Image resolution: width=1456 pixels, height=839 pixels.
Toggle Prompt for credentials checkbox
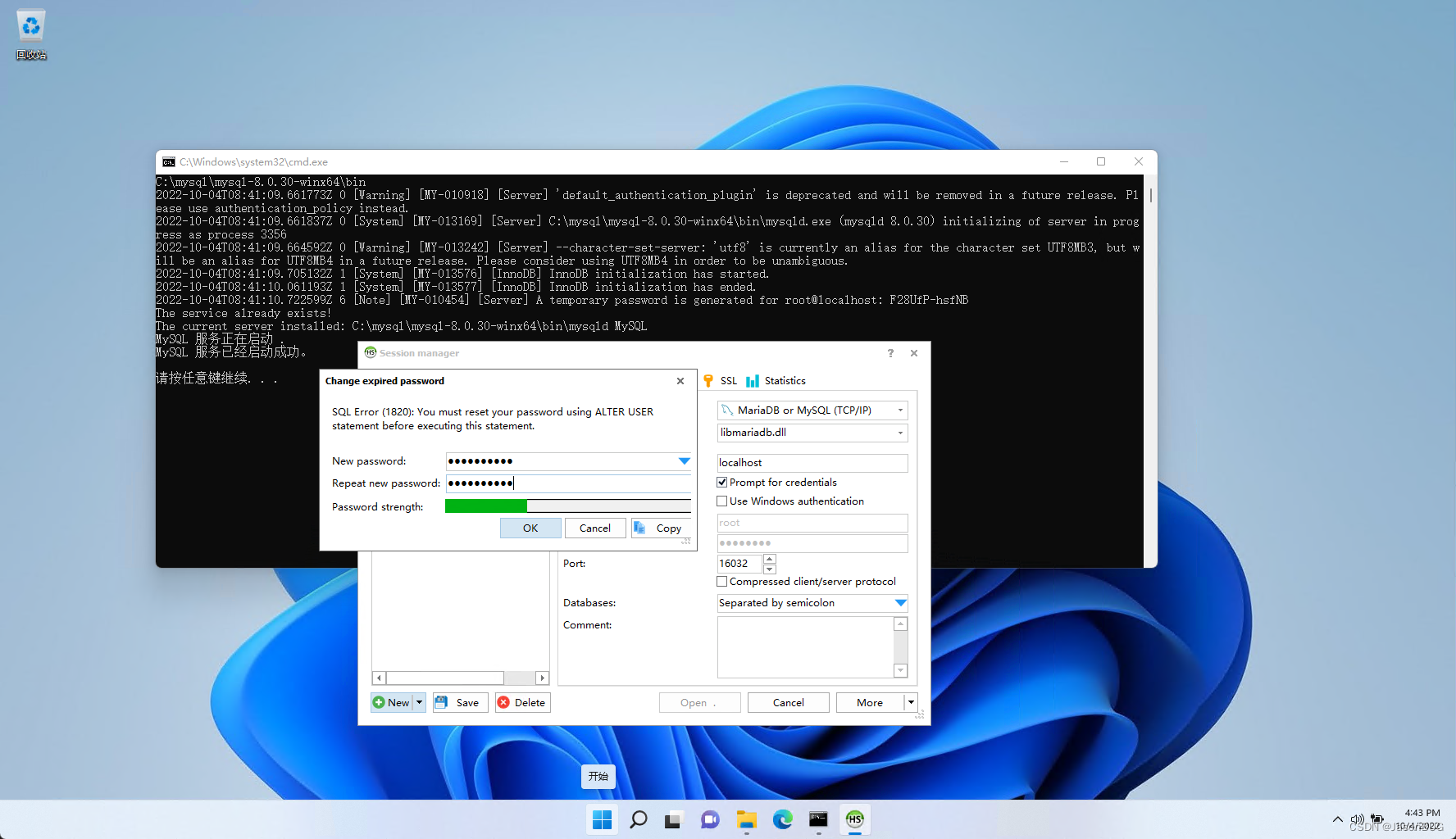(722, 483)
